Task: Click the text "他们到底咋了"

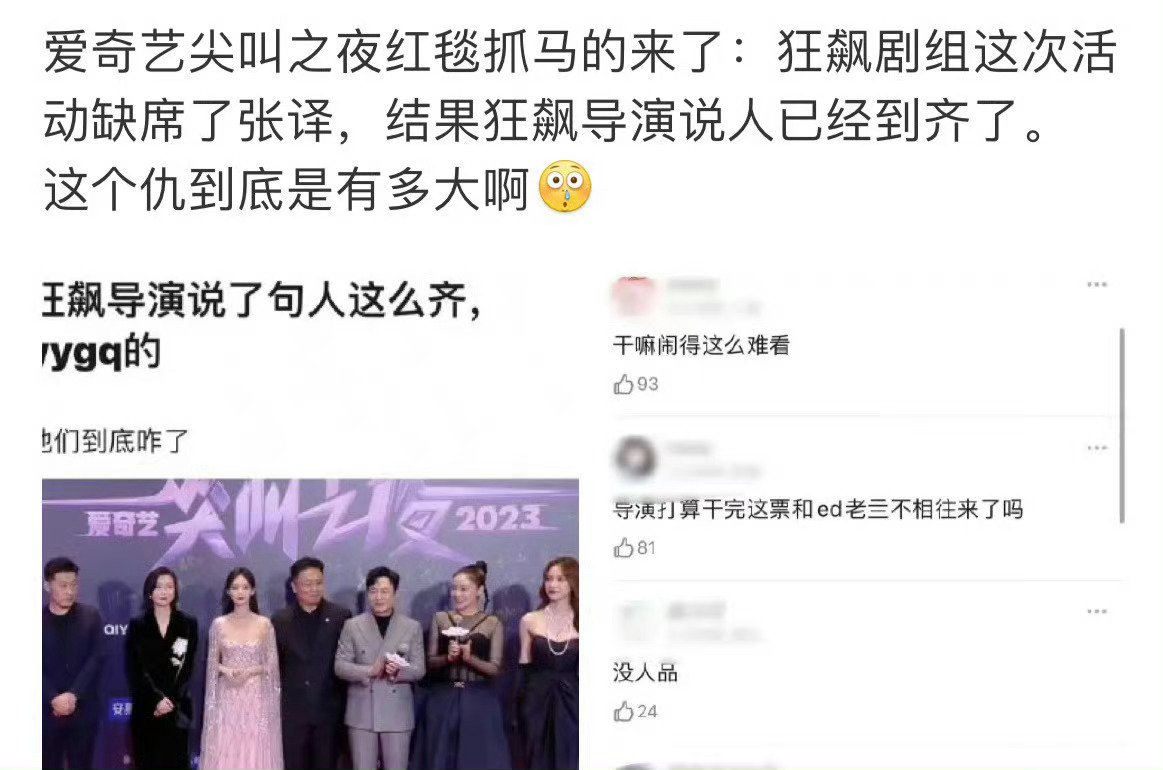Action: click(116, 441)
